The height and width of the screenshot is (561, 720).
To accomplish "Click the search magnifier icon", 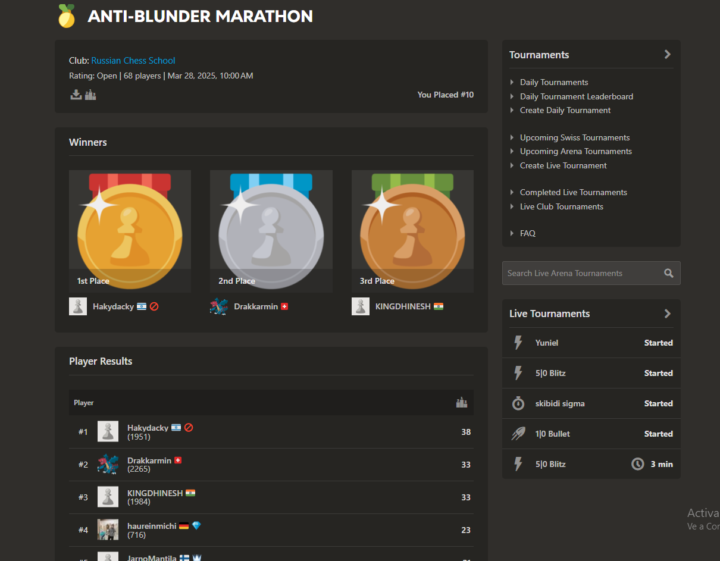I will pos(668,273).
